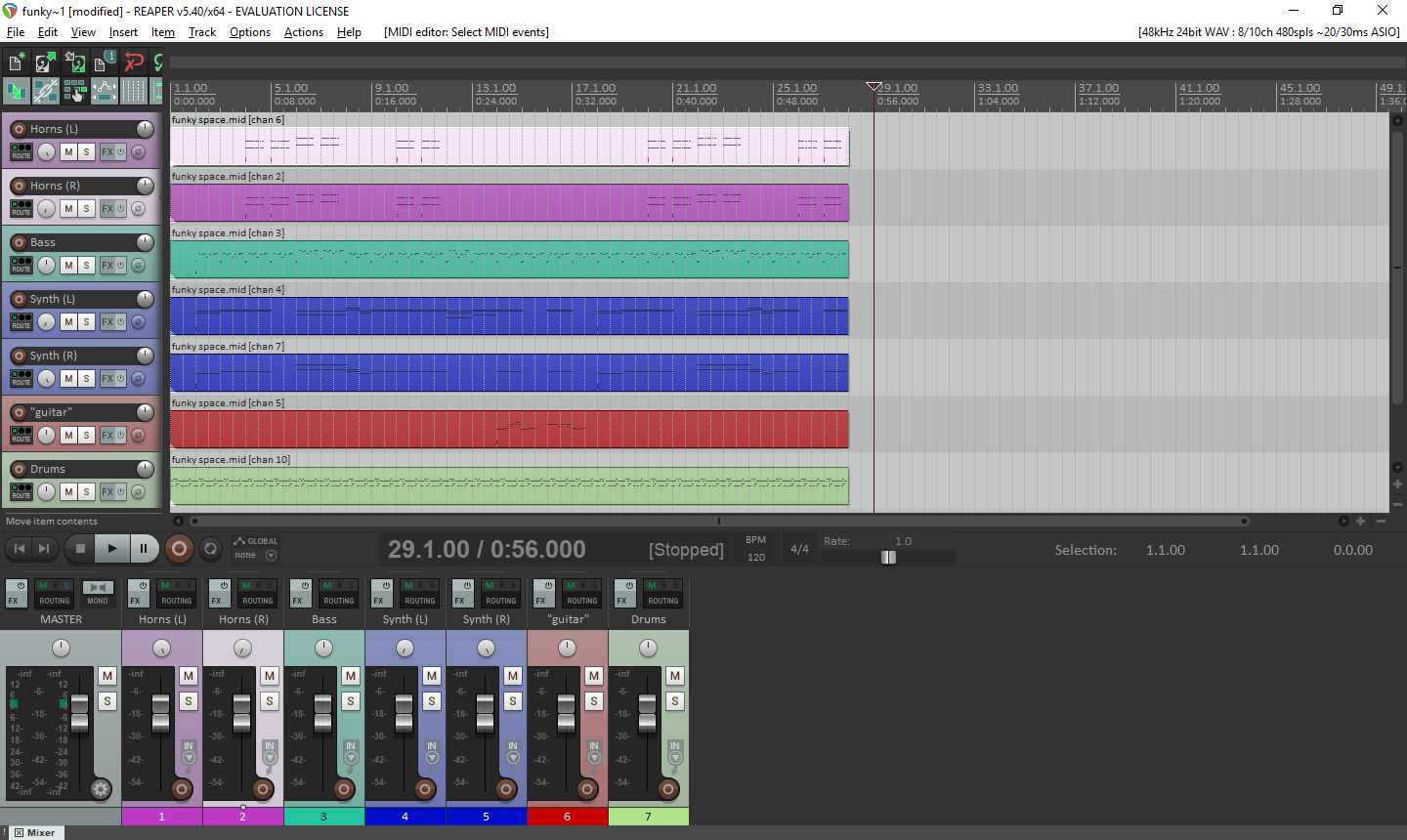1407x840 pixels.
Task: Toggle move envelope points with items icon
Action: pyautogui.click(x=104, y=92)
